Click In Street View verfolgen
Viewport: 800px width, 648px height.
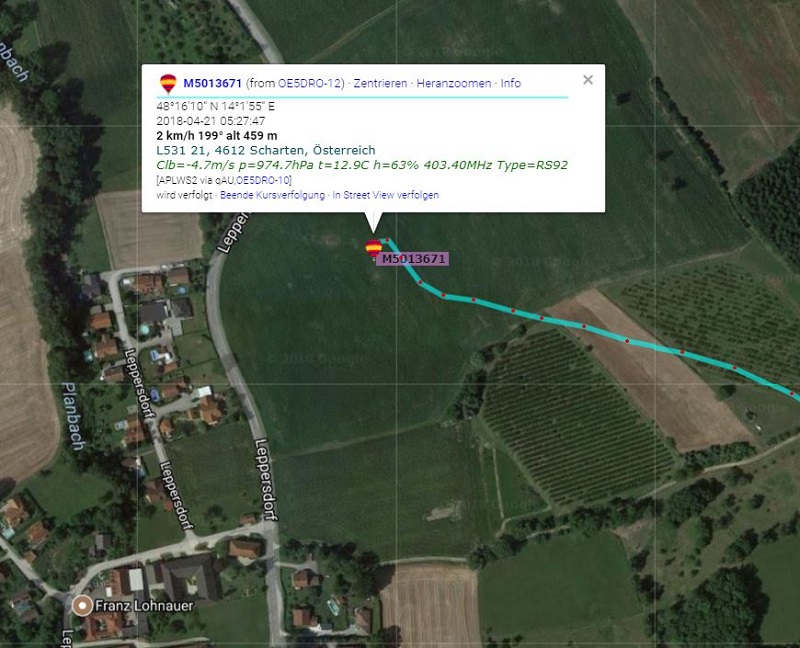click(386, 195)
